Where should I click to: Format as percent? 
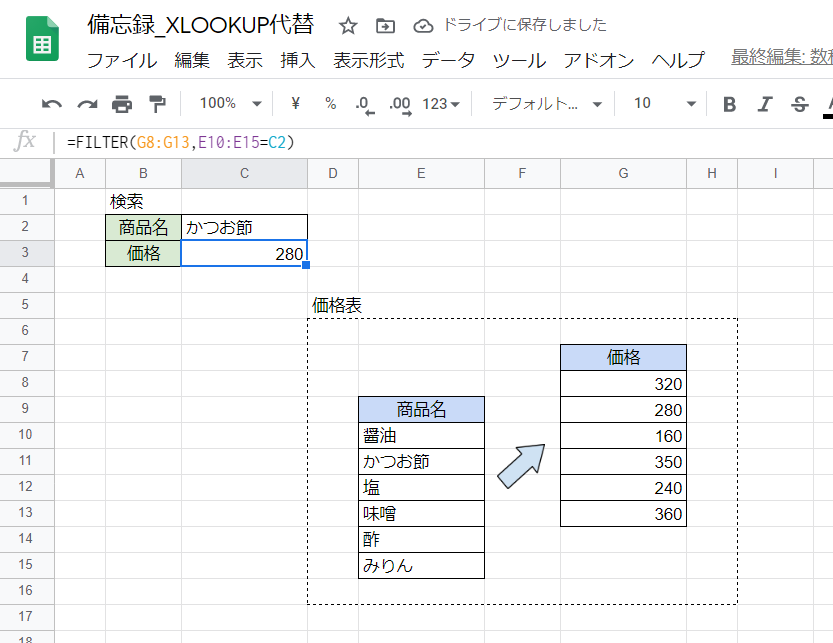(330, 103)
